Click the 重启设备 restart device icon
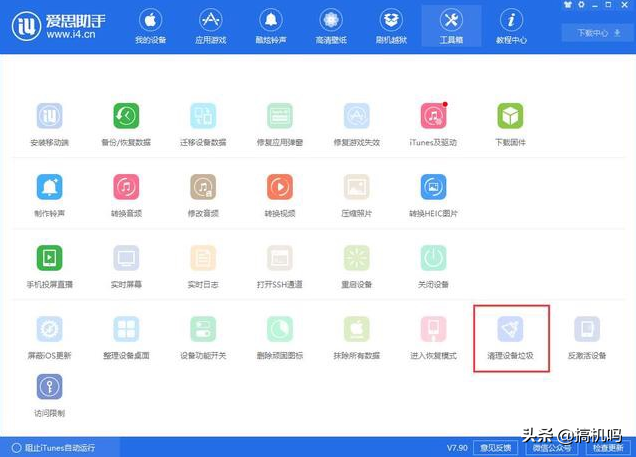The height and width of the screenshot is (457, 636). (357, 259)
